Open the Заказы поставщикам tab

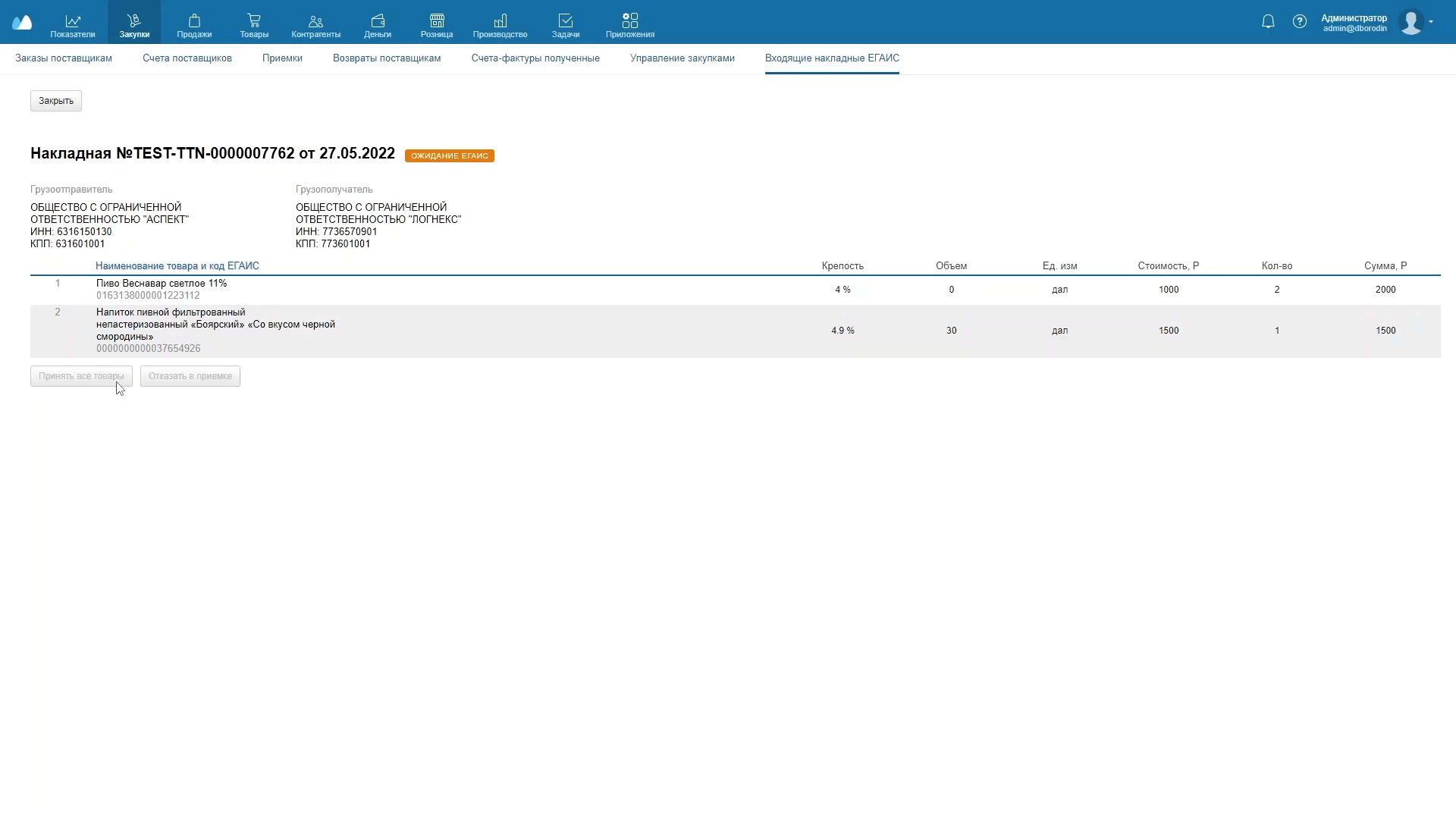[x=64, y=58]
